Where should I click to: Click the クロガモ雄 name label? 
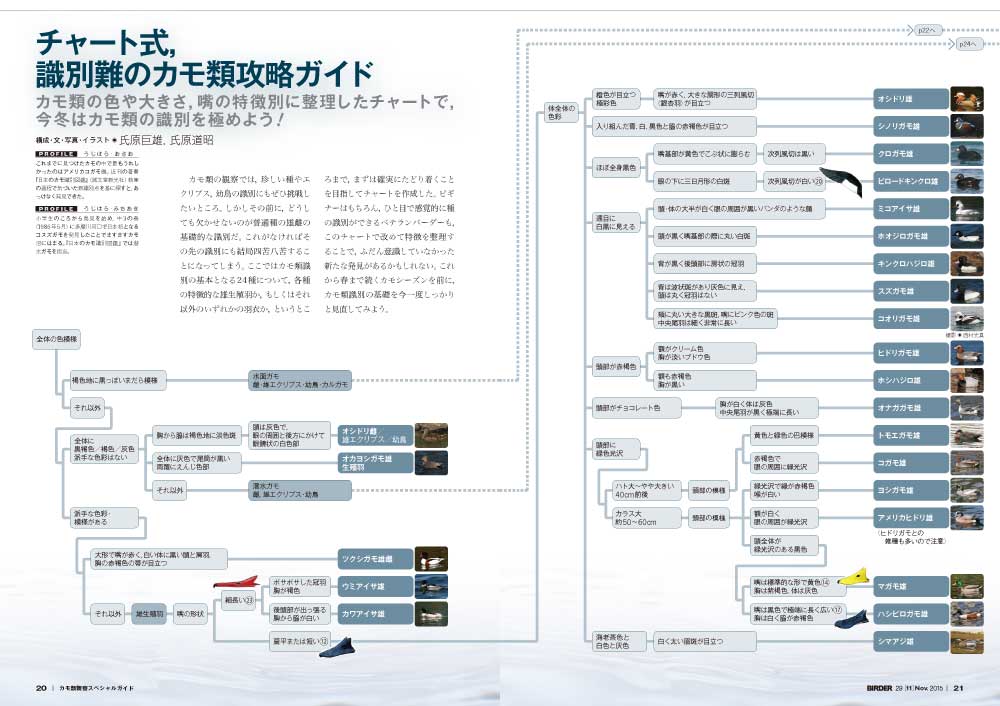[x=911, y=154]
